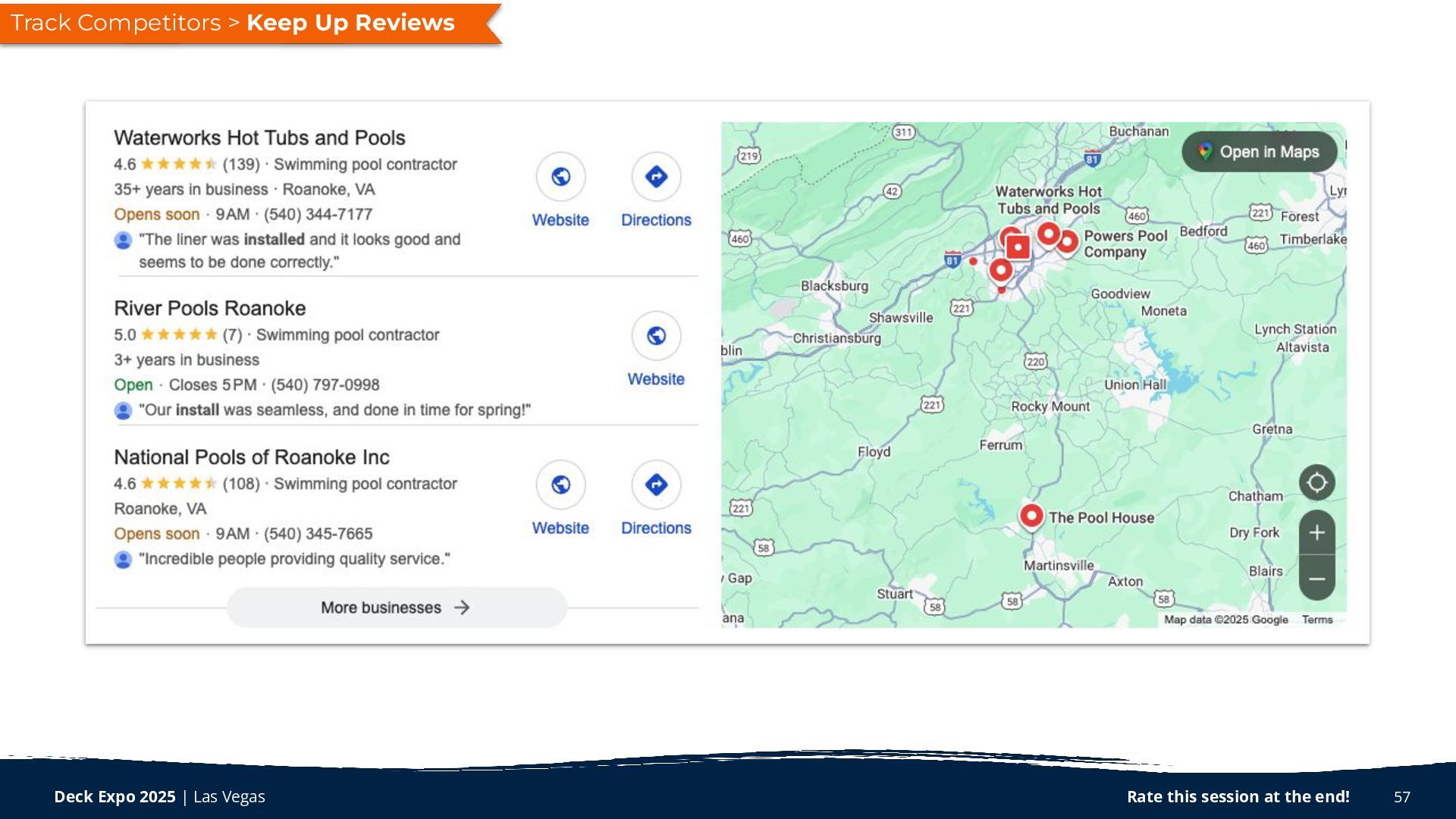Zoom out the map with minus button
The height and width of the screenshot is (819, 1456).
[1316, 579]
